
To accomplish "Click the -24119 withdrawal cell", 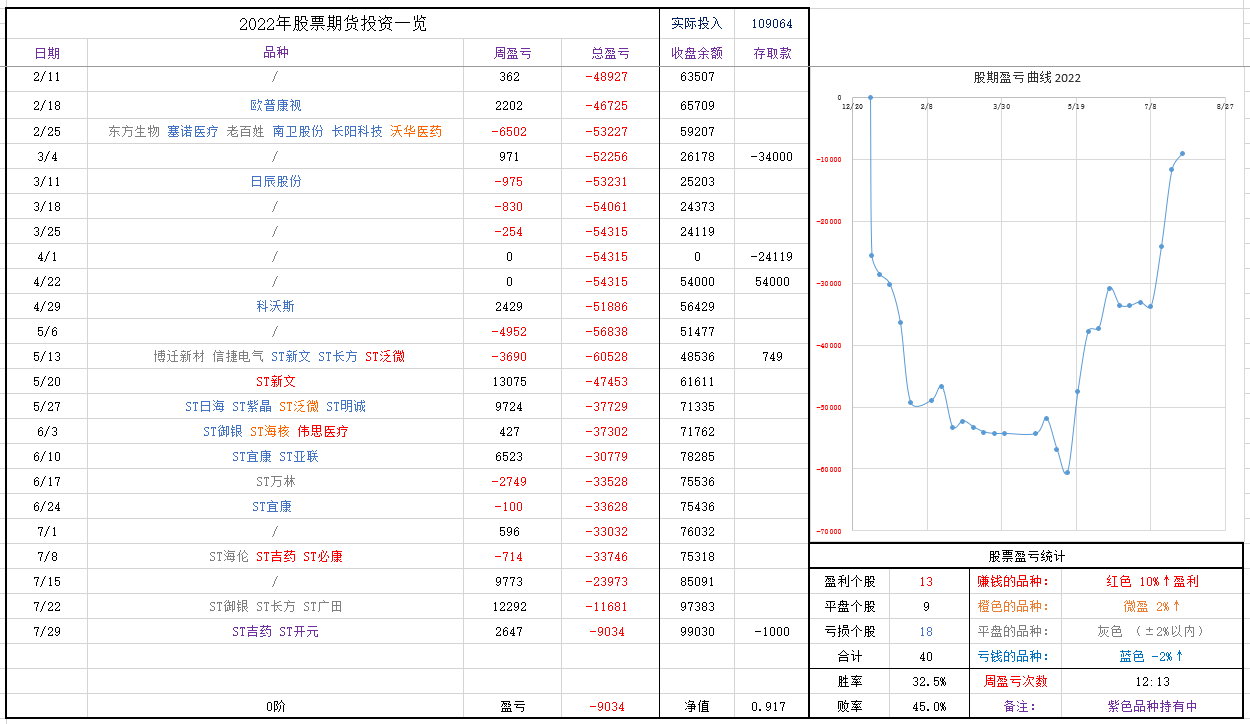I will pyautogui.click(x=772, y=256).
